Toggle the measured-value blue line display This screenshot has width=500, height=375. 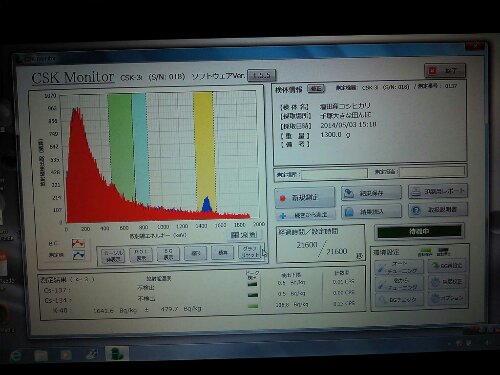point(78,255)
